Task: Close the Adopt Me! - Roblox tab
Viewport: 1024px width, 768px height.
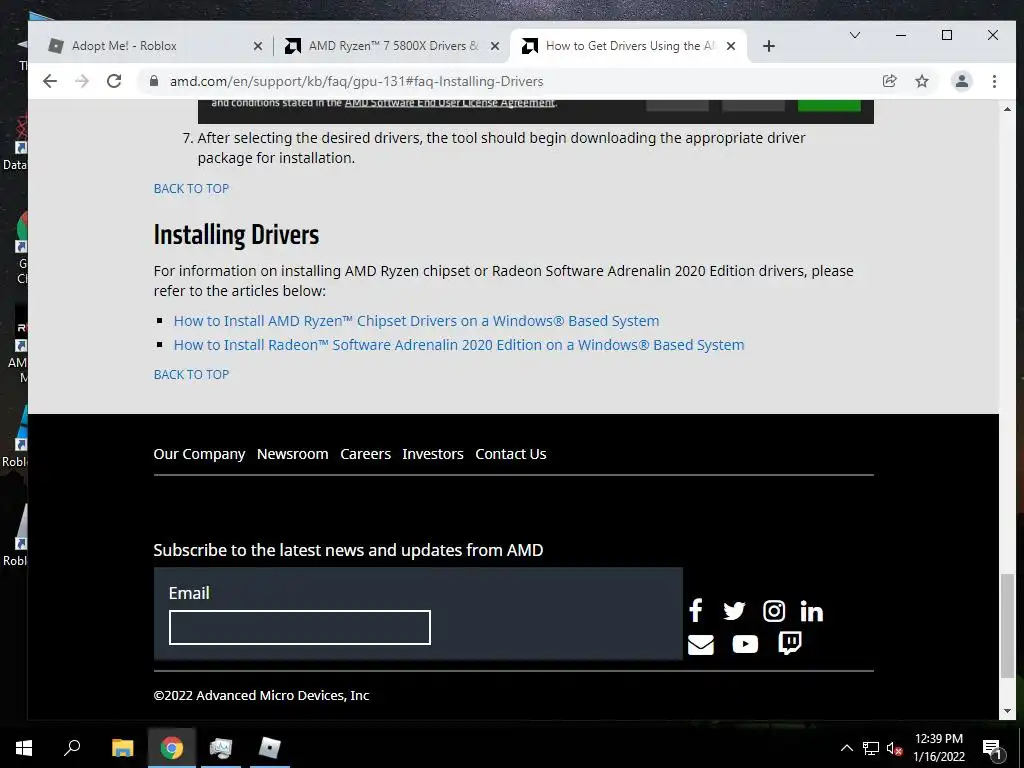Action: pos(257,46)
